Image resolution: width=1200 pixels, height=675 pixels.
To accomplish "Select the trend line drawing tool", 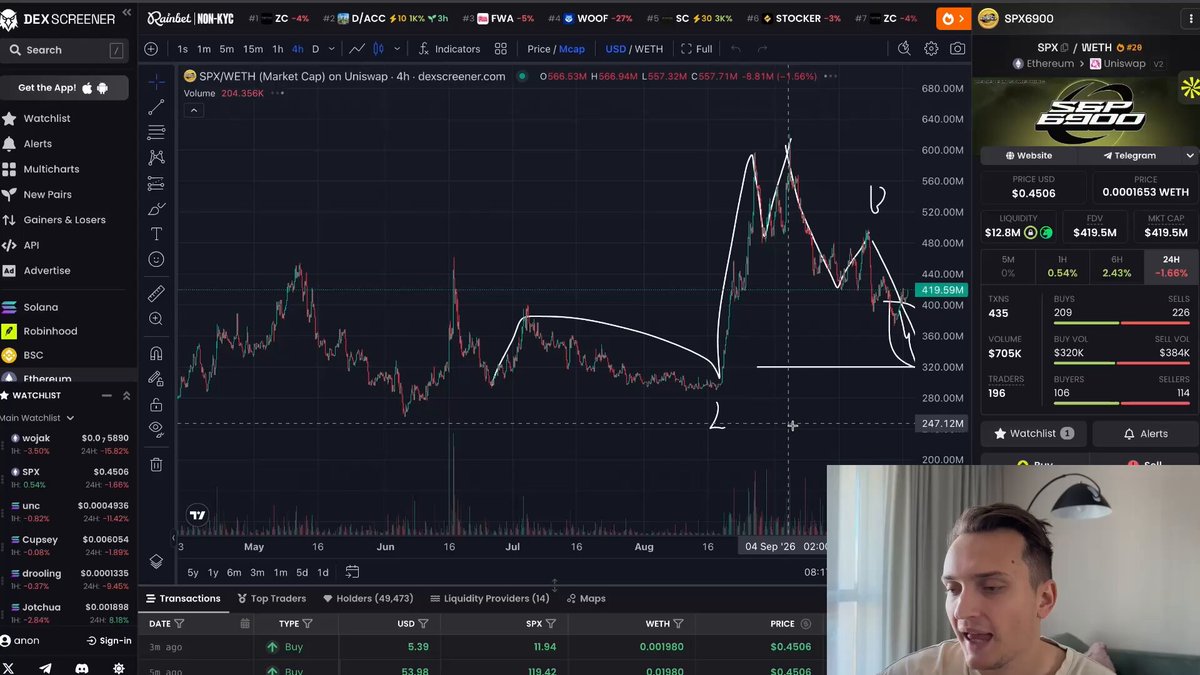I will coord(156,107).
